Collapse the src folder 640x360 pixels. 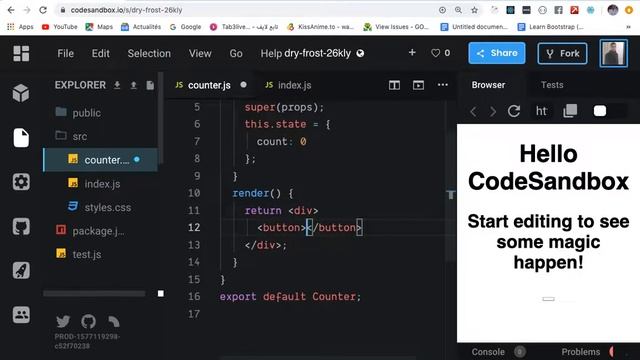[71, 136]
